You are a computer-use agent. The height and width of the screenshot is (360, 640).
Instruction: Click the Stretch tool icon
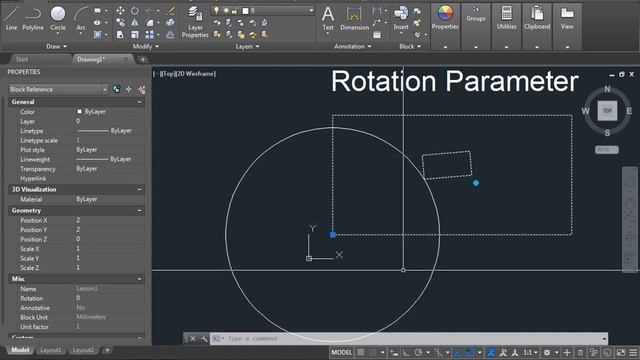[120, 35]
